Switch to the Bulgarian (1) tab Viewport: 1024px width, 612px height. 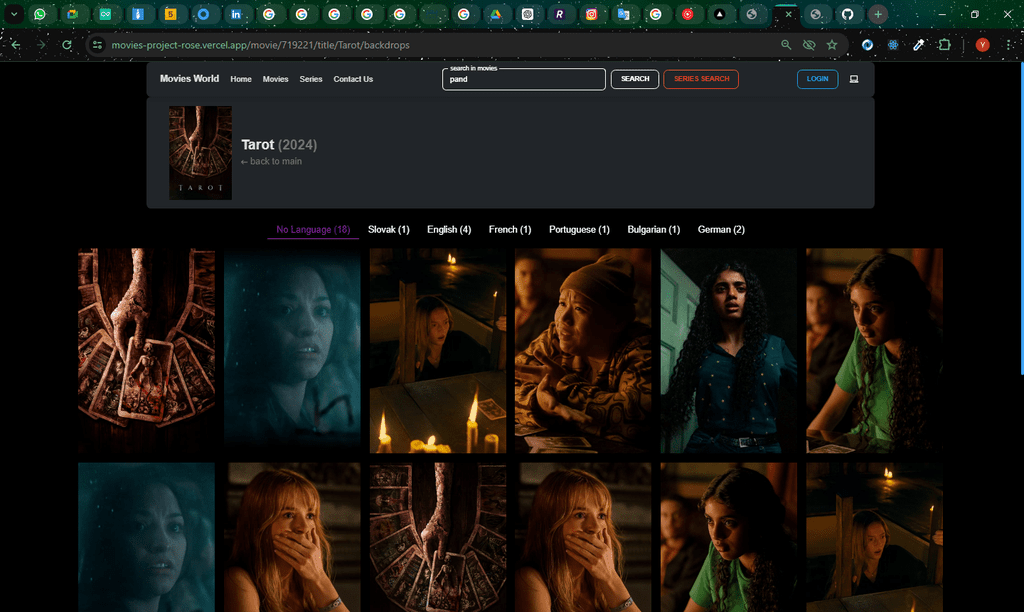click(x=654, y=229)
